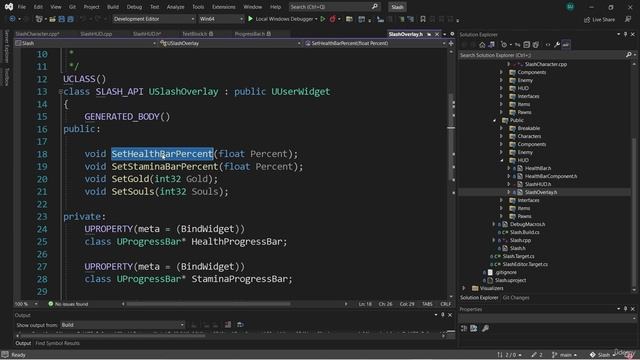The image size is (640, 360).
Task: Switch to the SlashCharacter.cpp tab
Action: [x=37, y=34]
